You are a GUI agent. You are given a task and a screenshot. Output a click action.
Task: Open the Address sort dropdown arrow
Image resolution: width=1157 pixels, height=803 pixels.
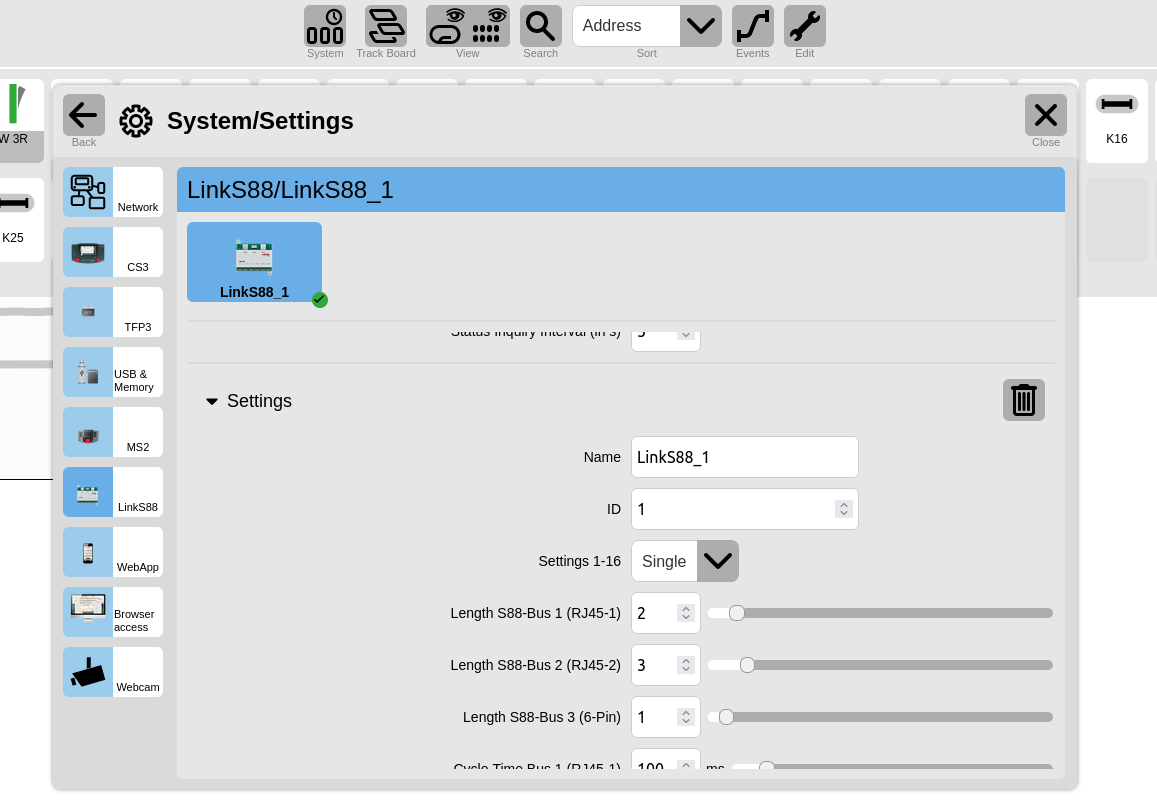[700, 27]
